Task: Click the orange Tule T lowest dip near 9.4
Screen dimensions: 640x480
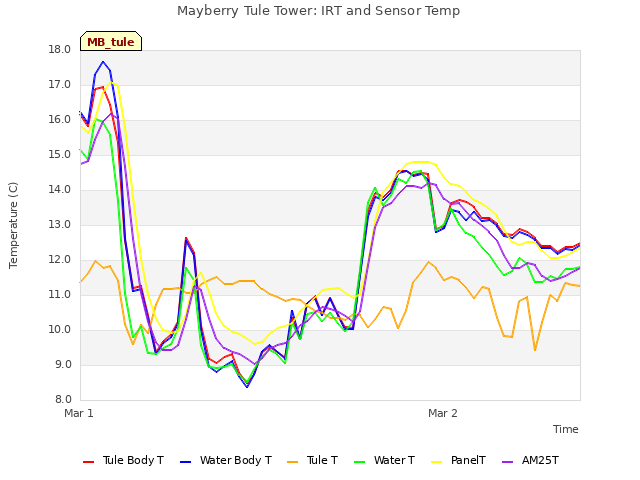Action: coord(535,350)
